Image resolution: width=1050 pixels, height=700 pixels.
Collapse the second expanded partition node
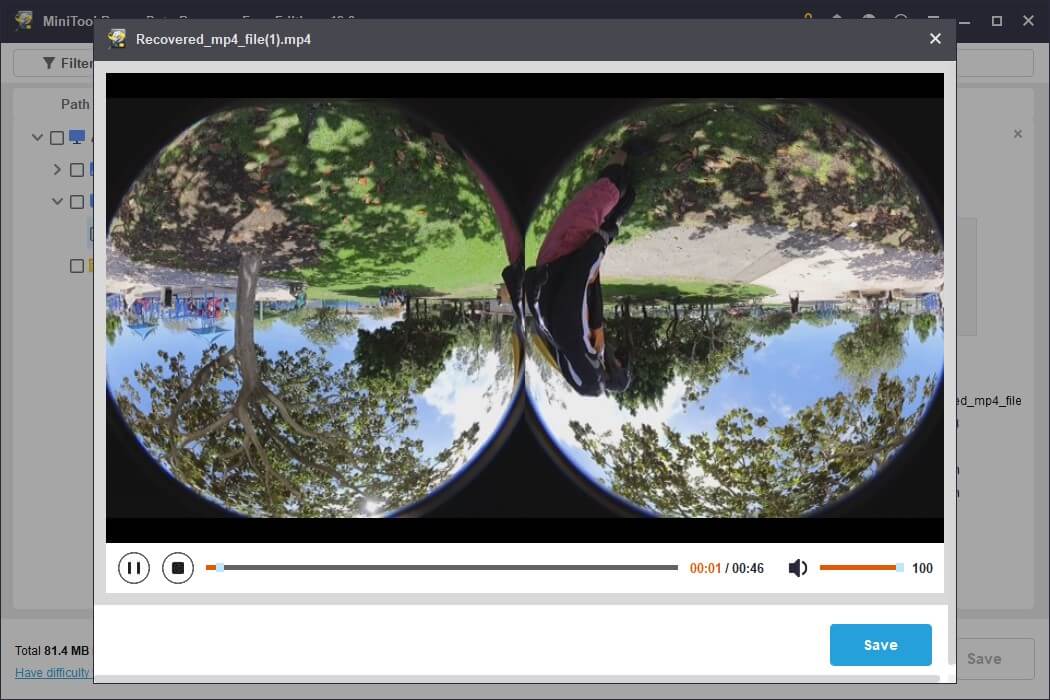pos(57,201)
